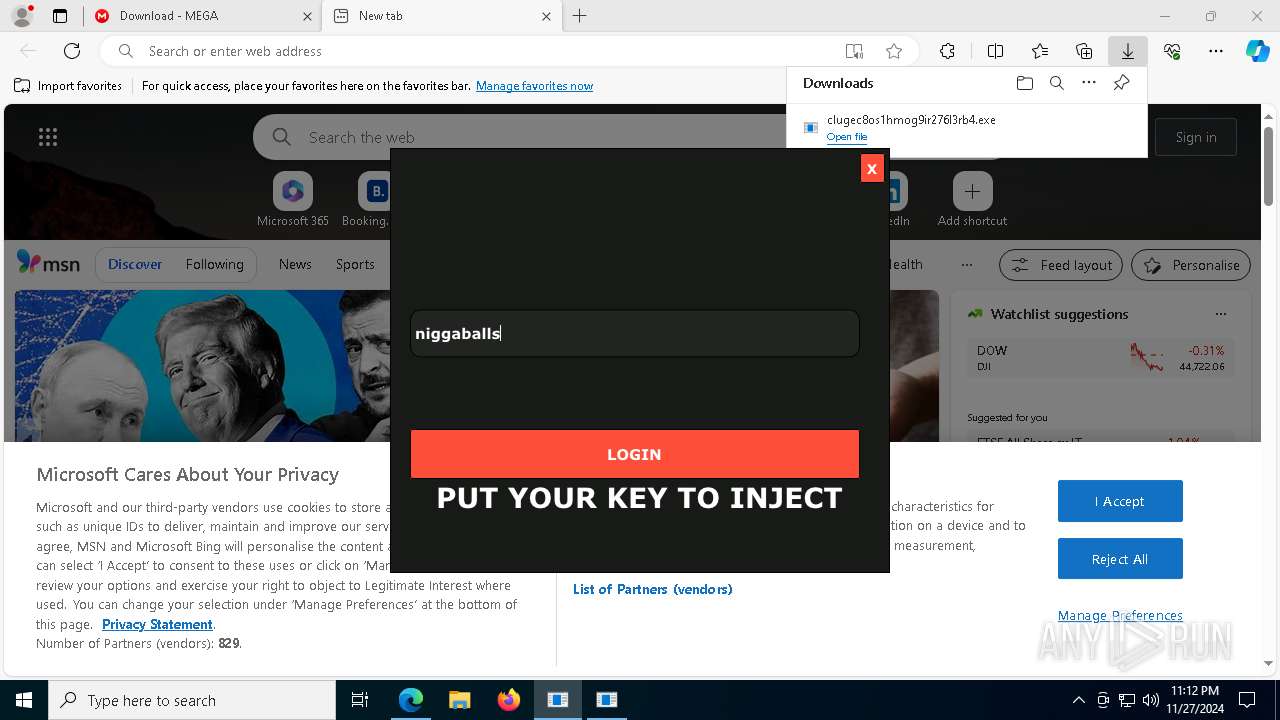Select the Discover feed tab
1280x720 pixels.
pos(135,264)
